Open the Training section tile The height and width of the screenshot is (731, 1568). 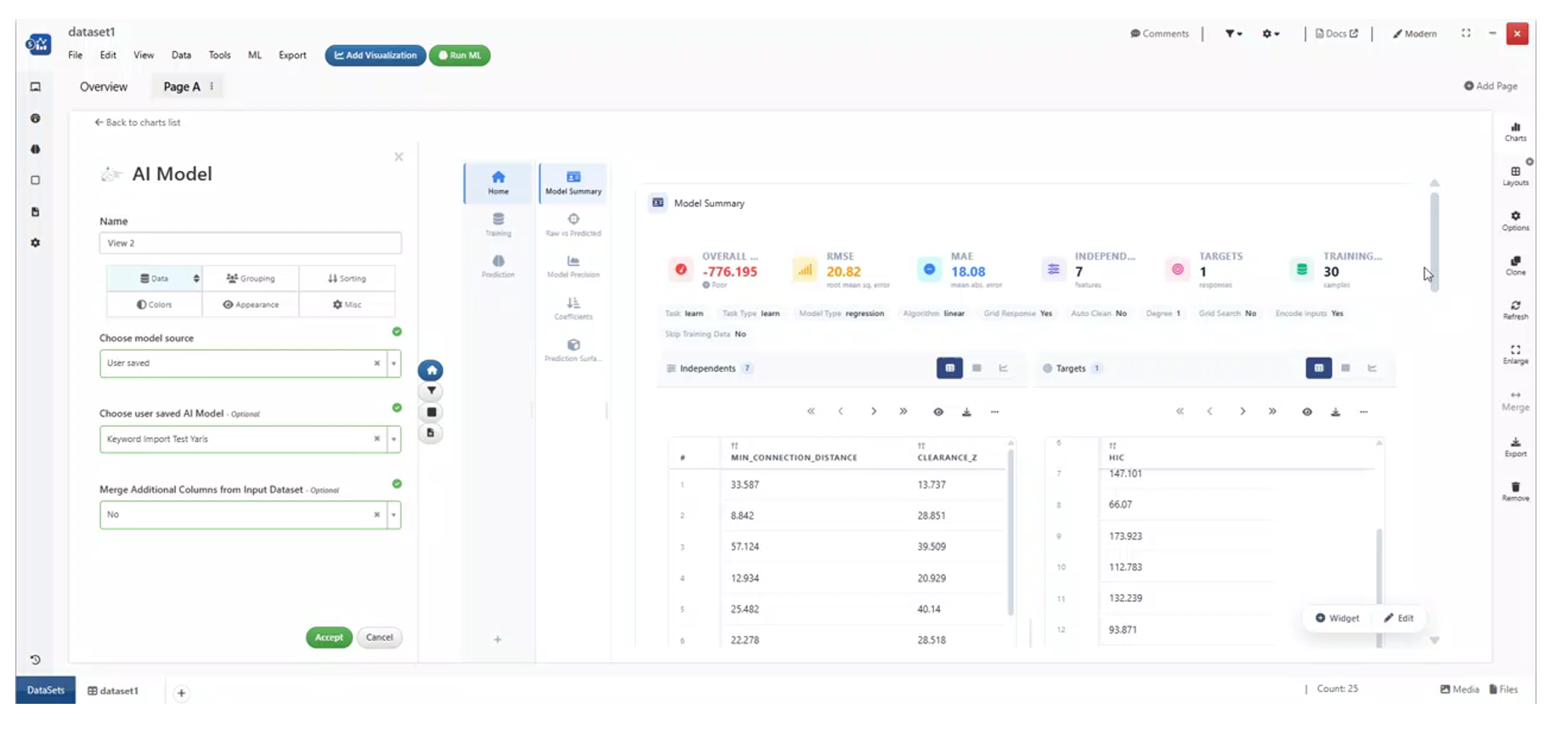(498, 224)
